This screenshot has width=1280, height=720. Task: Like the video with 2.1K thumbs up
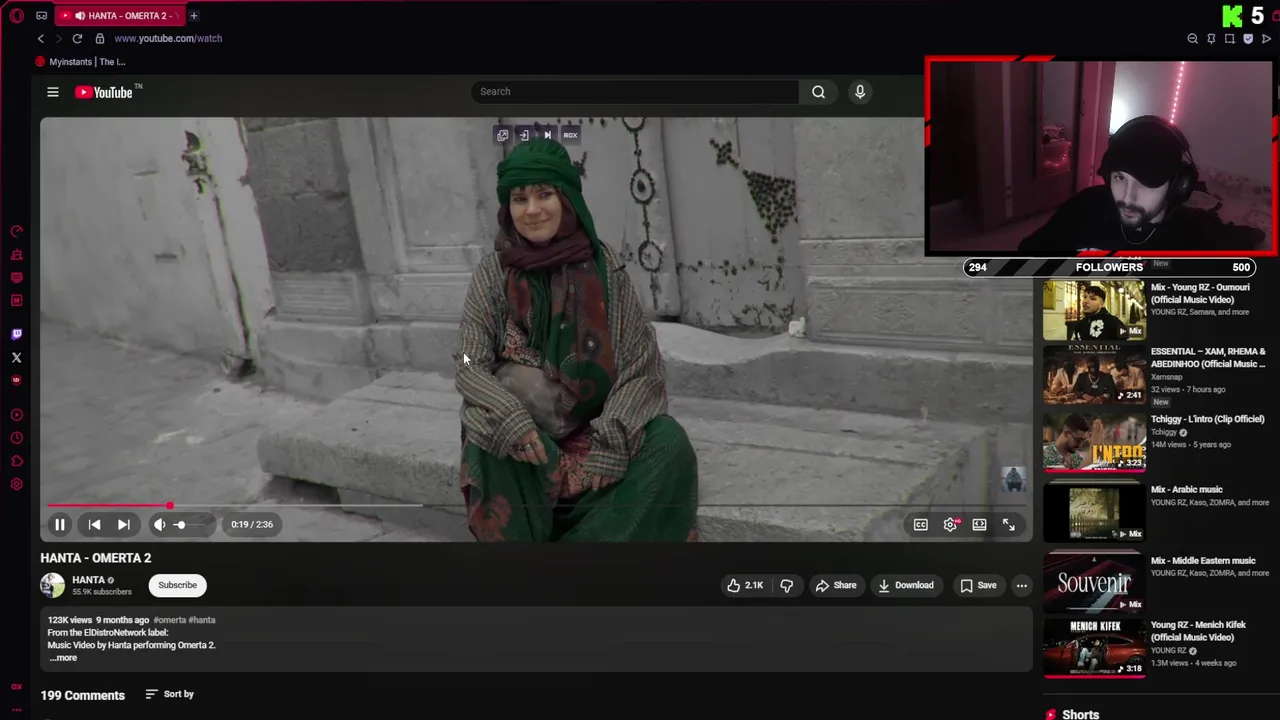[x=745, y=586]
